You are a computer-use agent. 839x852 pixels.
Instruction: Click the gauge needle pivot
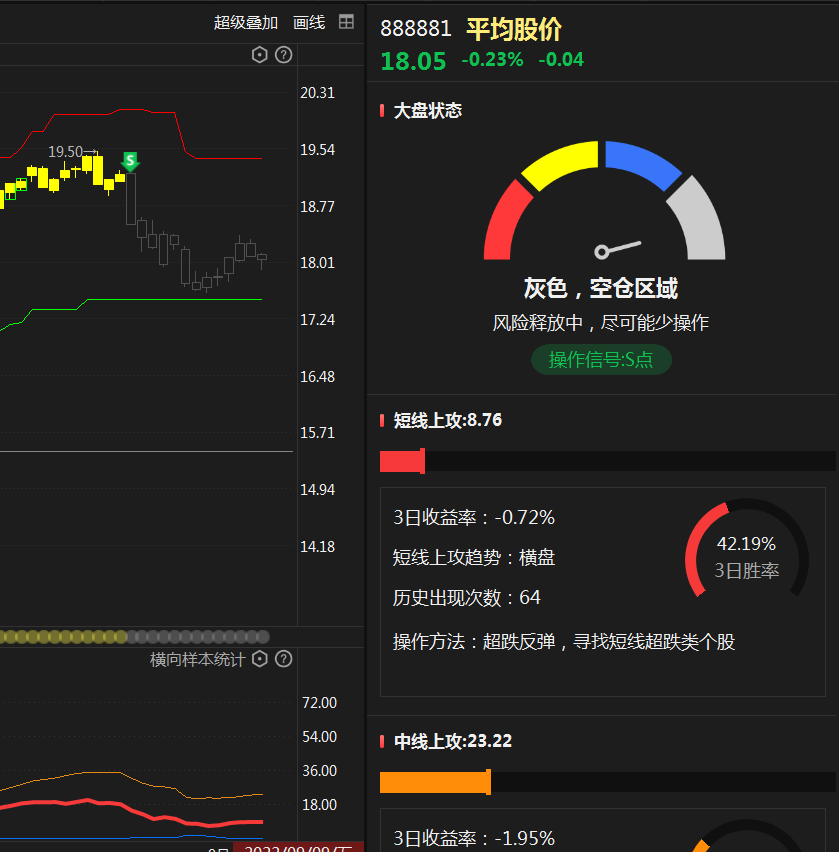(602, 252)
